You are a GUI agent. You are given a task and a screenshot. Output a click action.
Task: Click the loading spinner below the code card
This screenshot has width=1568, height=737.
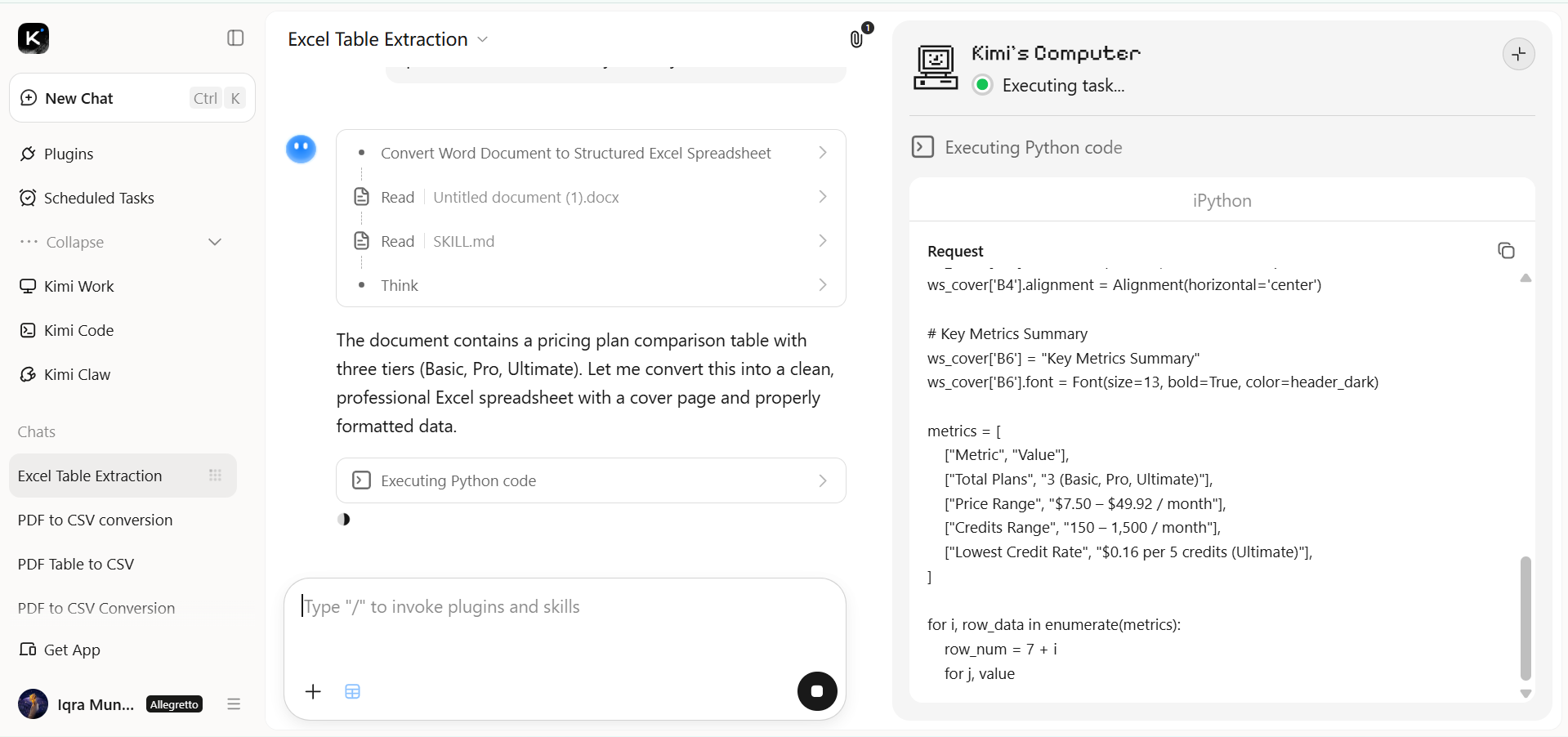coord(344,520)
